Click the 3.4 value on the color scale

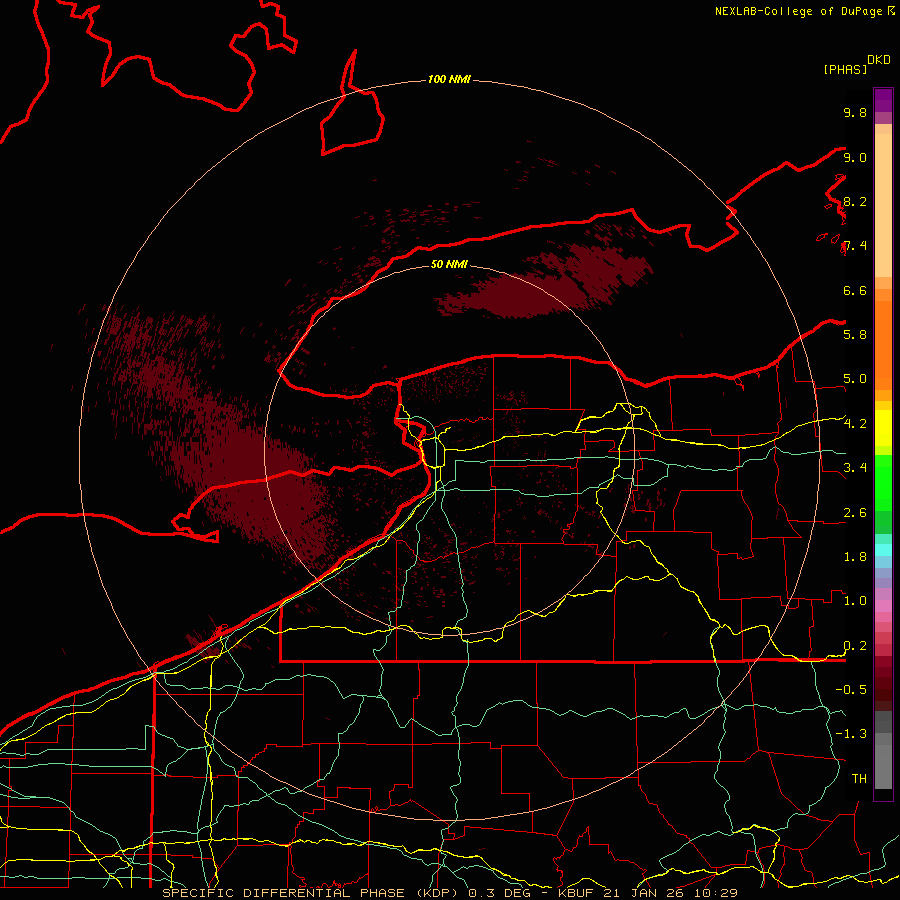point(855,467)
